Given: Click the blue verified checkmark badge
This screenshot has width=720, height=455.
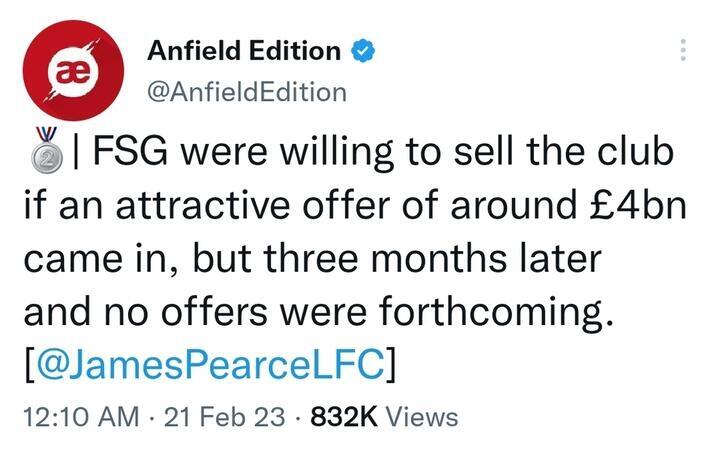Looking at the screenshot, I should [362, 50].
